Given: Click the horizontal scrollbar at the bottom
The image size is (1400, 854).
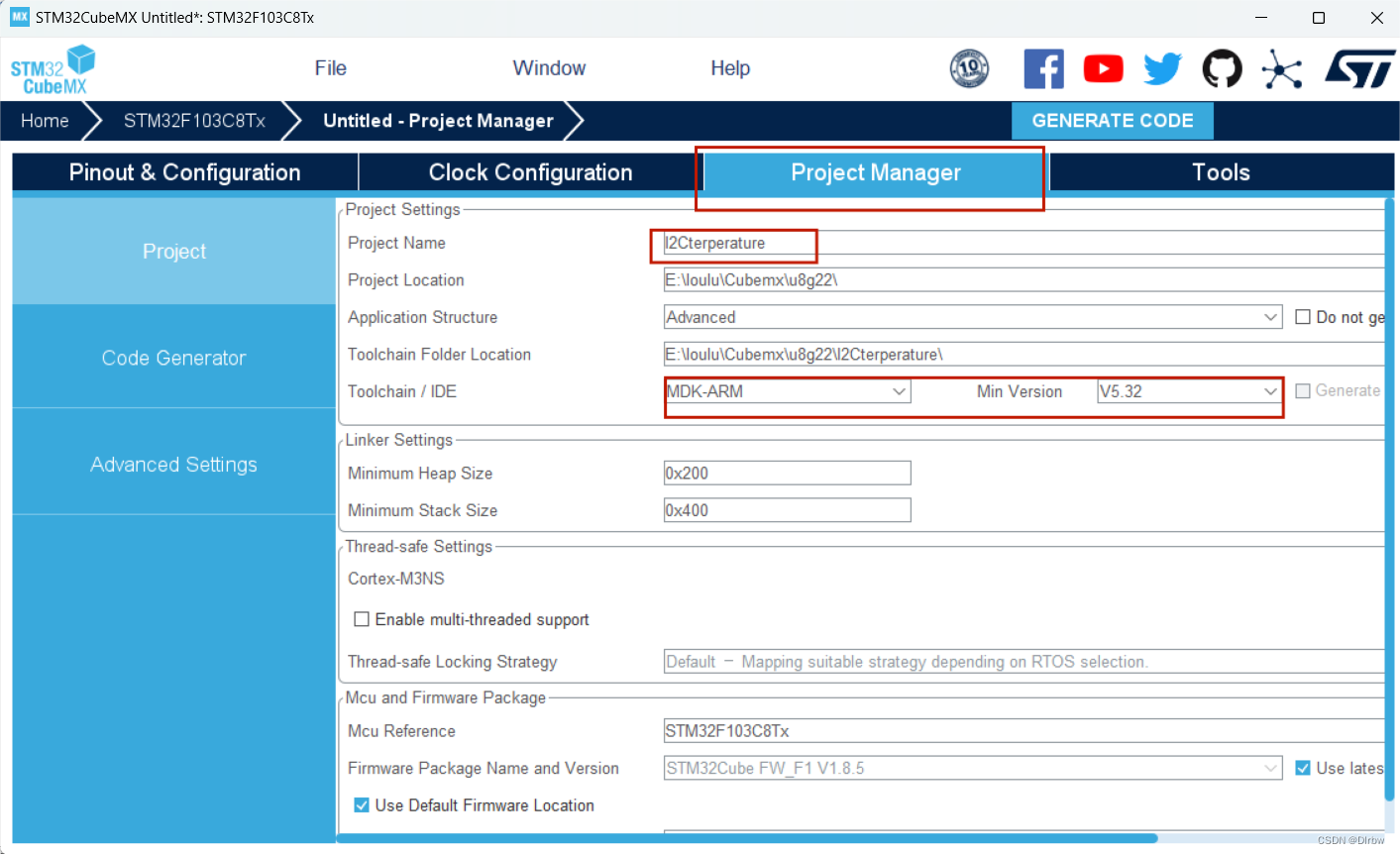Looking at the screenshot, I should tap(747, 838).
